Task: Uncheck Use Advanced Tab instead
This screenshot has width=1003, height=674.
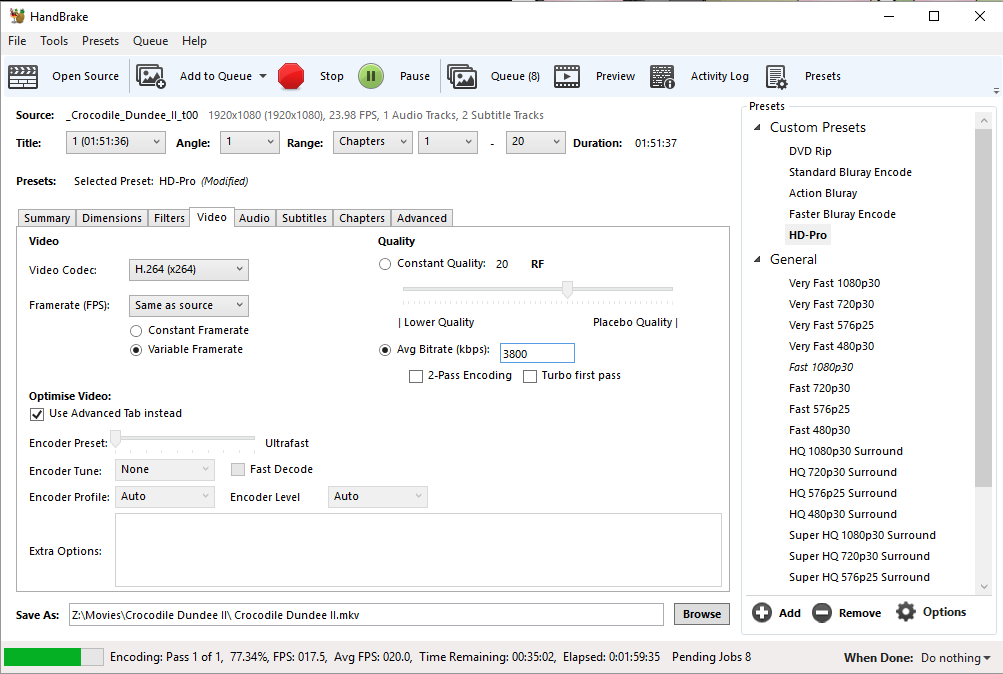Action: pyautogui.click(x=37, y=414)
